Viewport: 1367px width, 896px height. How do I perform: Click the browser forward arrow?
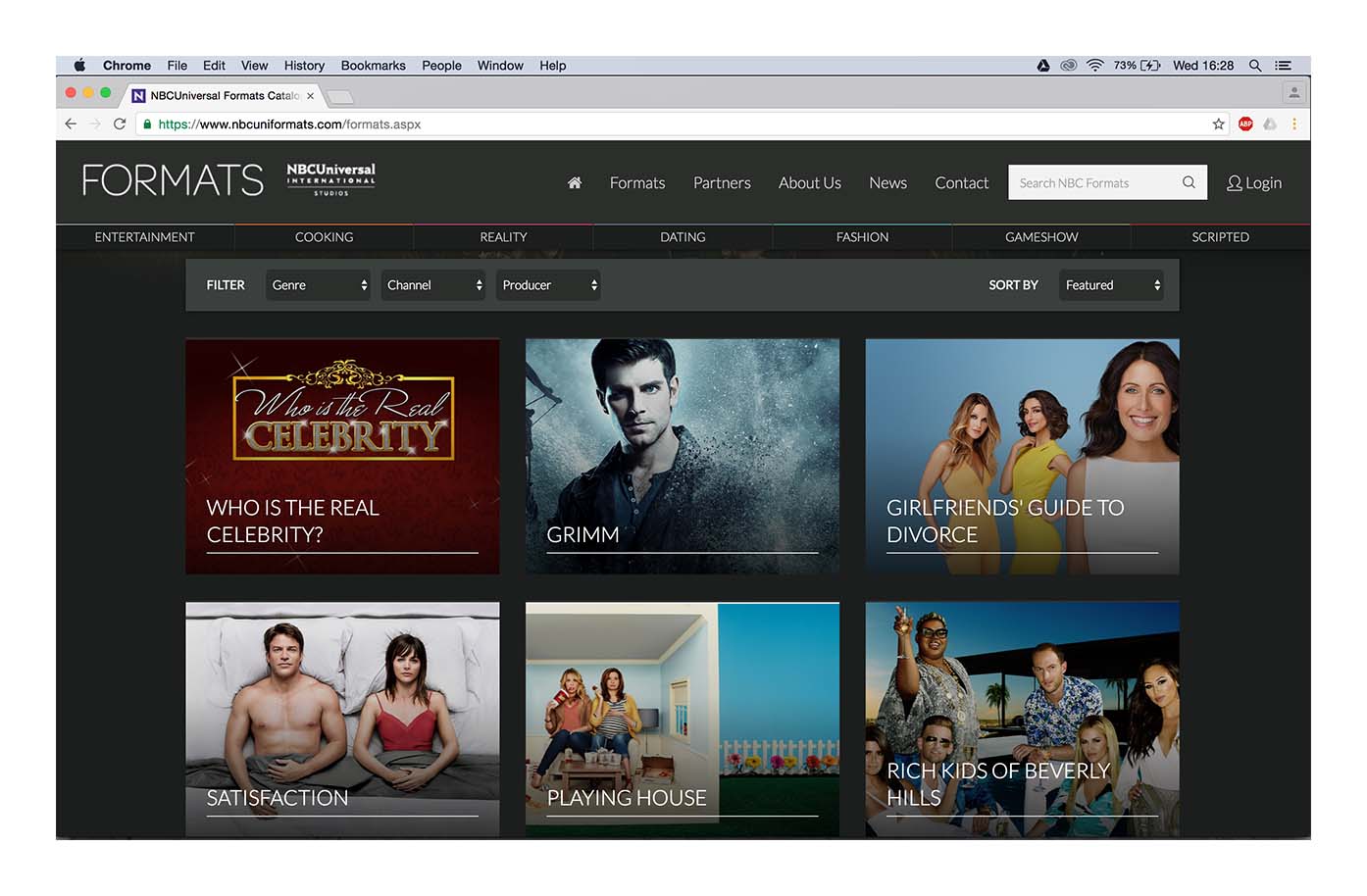[95, 124]
